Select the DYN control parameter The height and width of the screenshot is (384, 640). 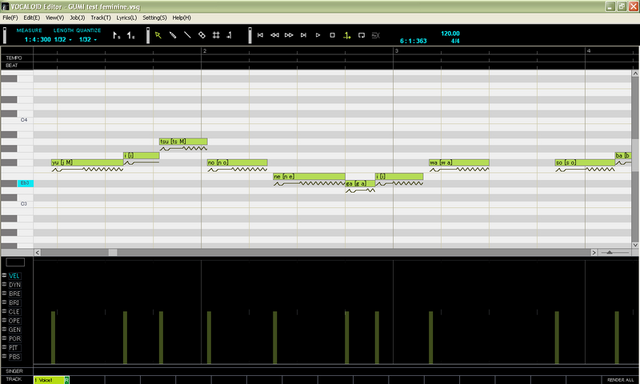[15, 285]
